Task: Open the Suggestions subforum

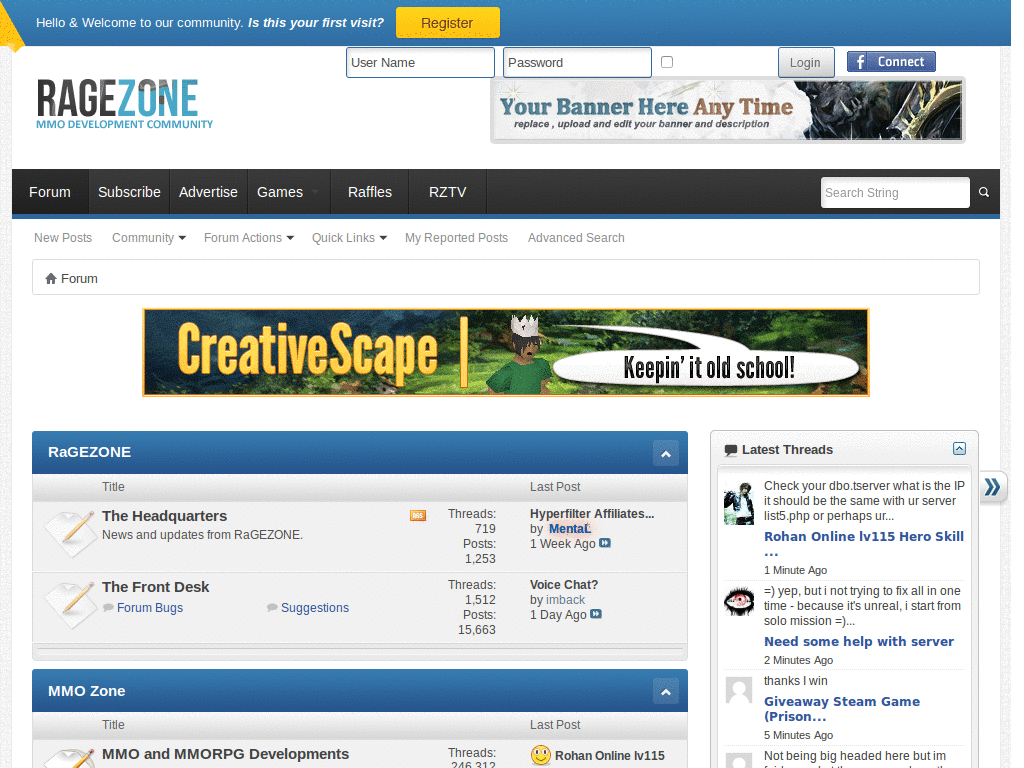Action: [x=315, y=608]
